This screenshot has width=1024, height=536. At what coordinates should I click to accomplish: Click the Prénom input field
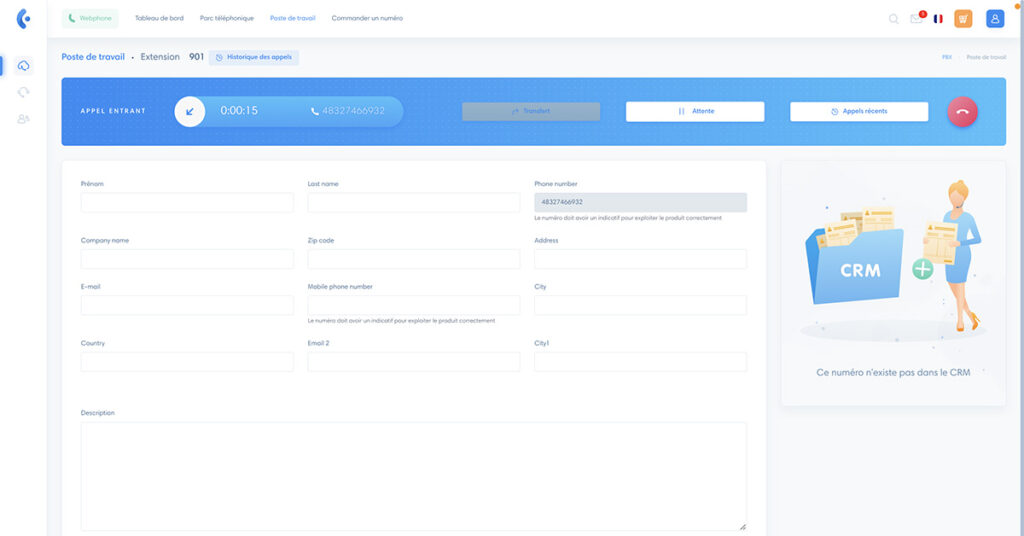click(187, 203)
